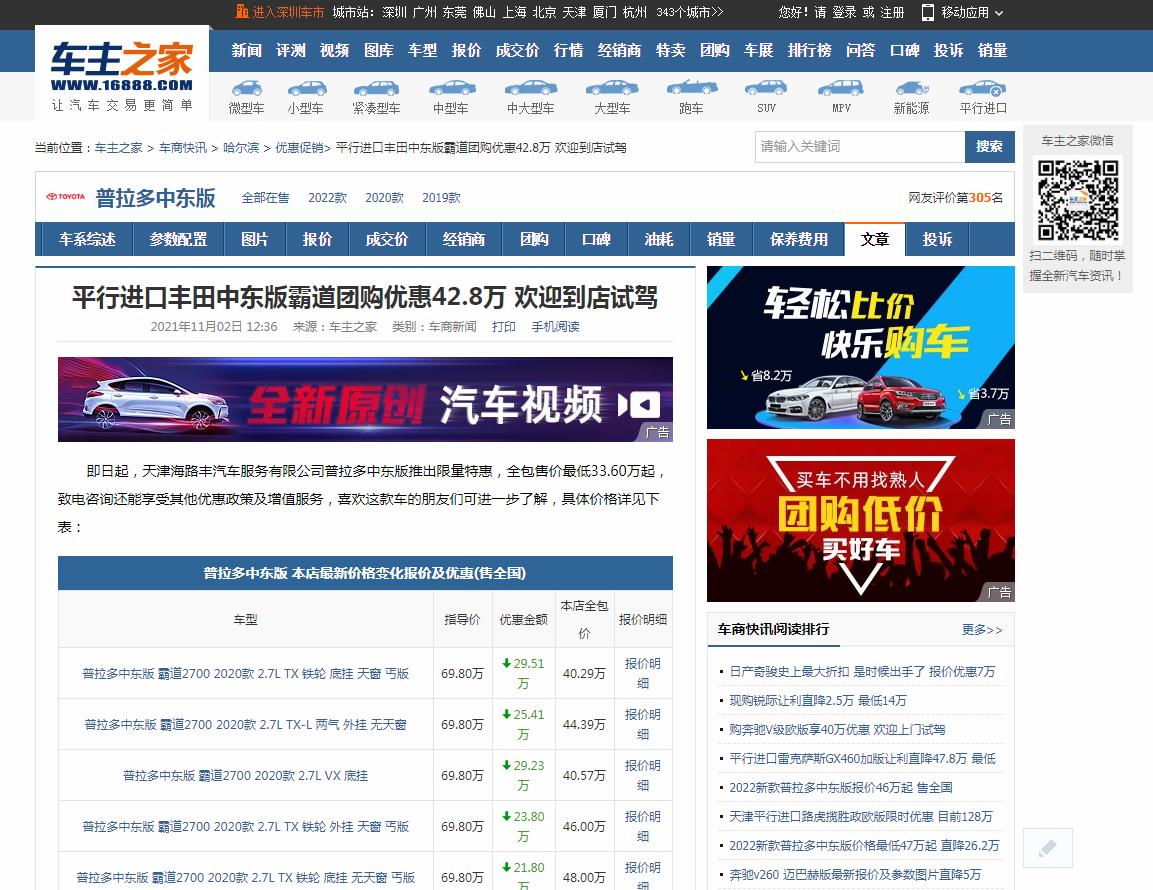Click 普拉多中东版 series title
Viewport: 1153px width, 890px height.
(155, 198)
